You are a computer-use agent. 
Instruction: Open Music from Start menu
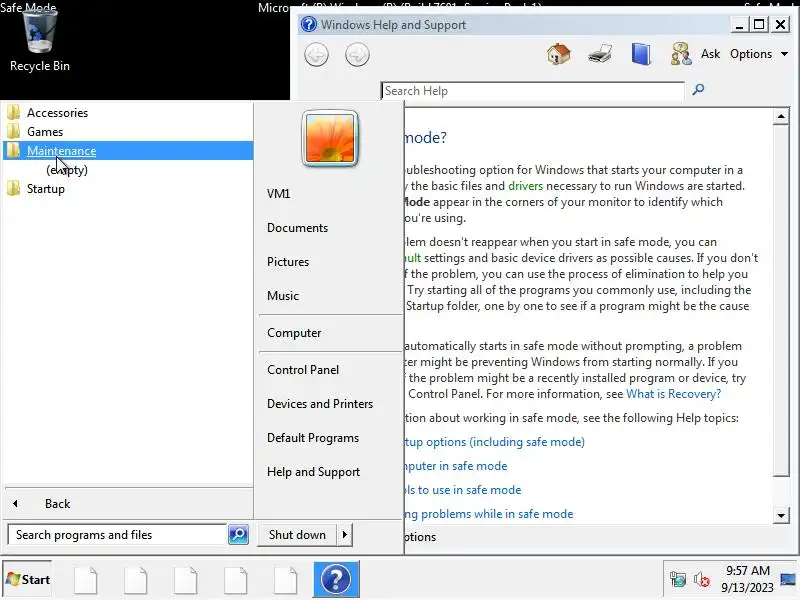[x=283, y=296]
